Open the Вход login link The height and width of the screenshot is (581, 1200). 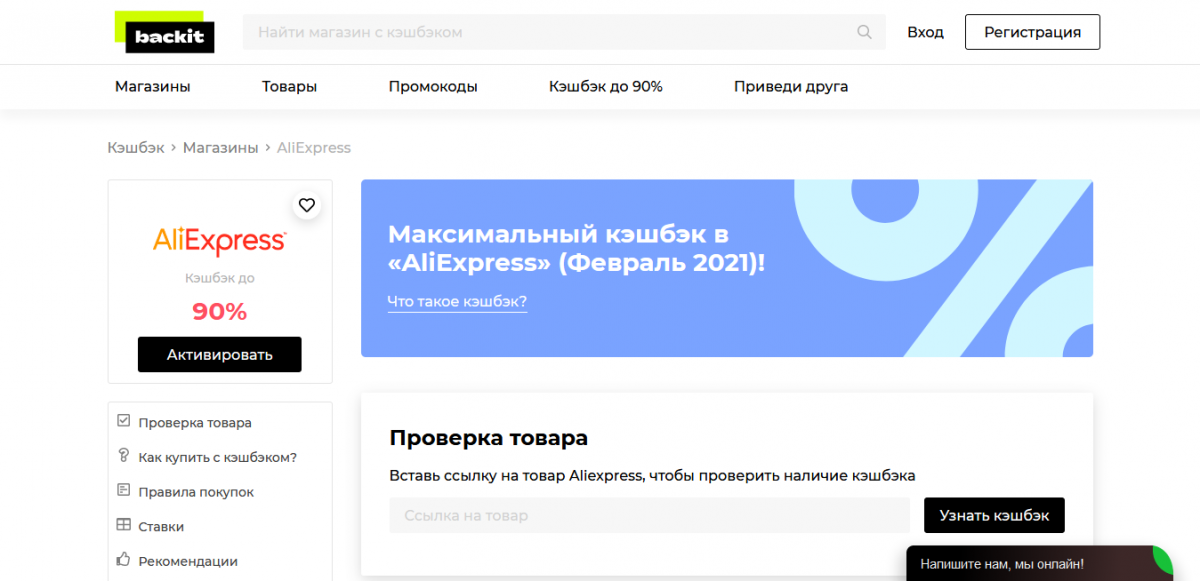pos(925,32)
